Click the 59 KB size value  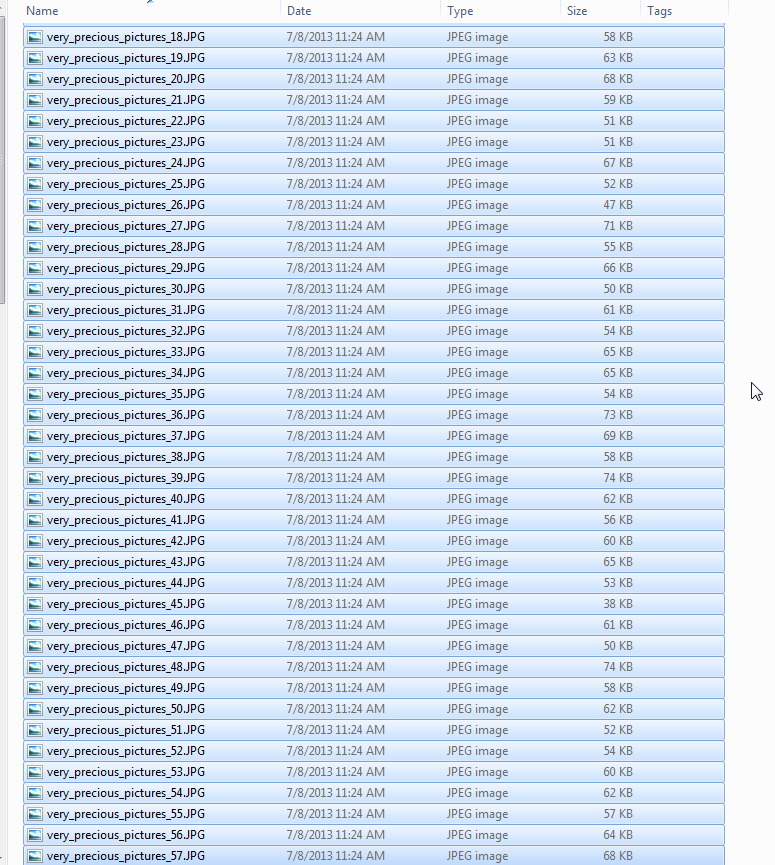coord(618,100)
